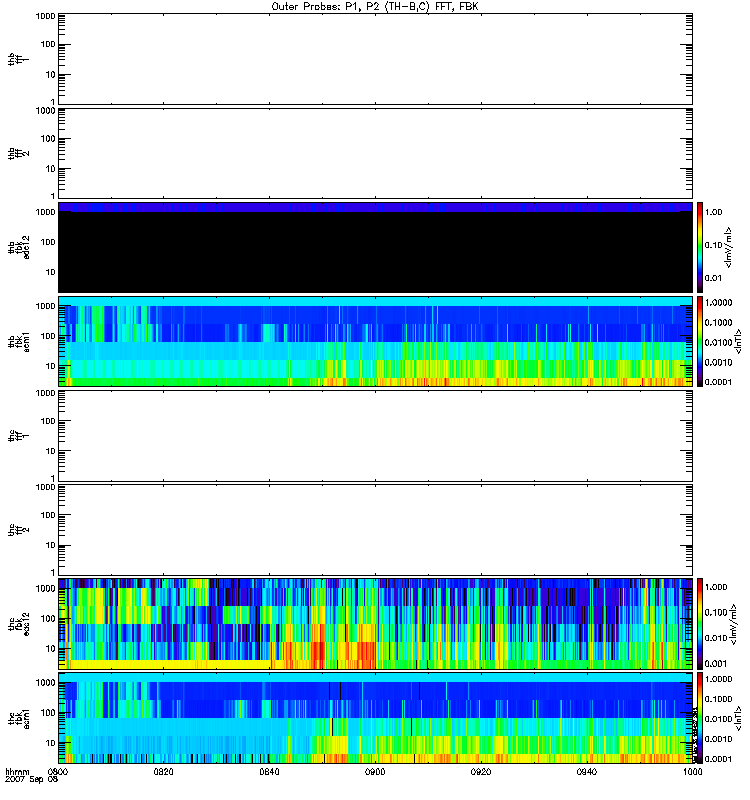Click the 0800 time axis label
The width and height of the screenshot is (750, 800).
click(x=58, y=772)
